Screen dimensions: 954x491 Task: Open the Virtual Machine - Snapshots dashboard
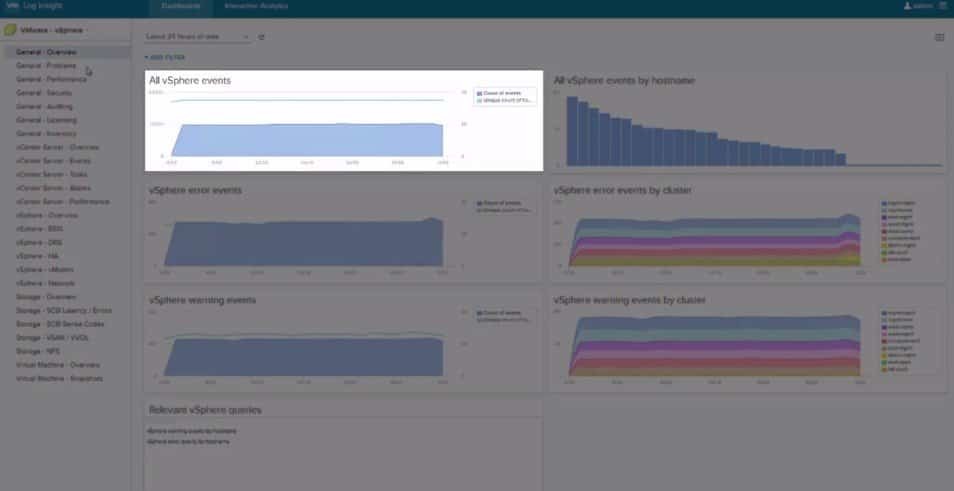pyautogui.click(x=59, y=378)
